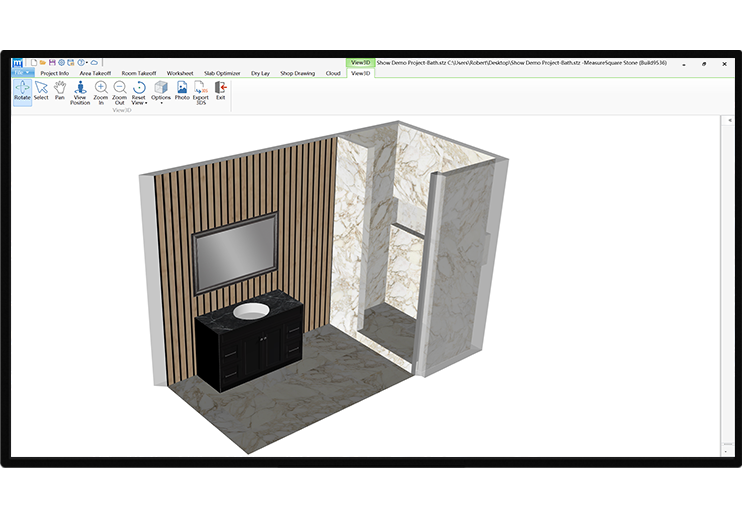The width and height of the screenshot is (742, 516).
Task: Click the wall mirror in the 3D scene
Action: click(x=236, y=252)
